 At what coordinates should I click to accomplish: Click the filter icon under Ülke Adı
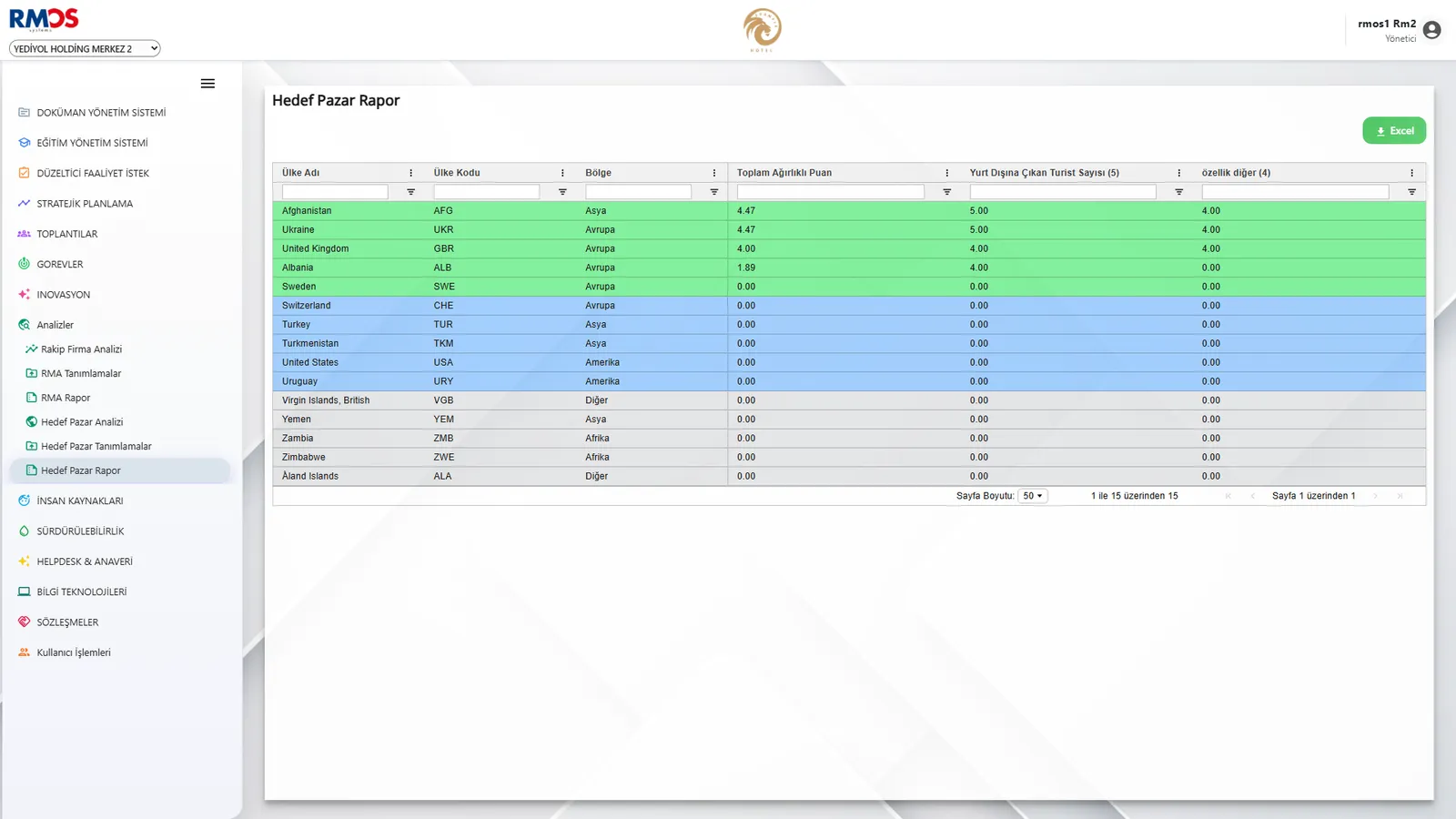point(410,192)
